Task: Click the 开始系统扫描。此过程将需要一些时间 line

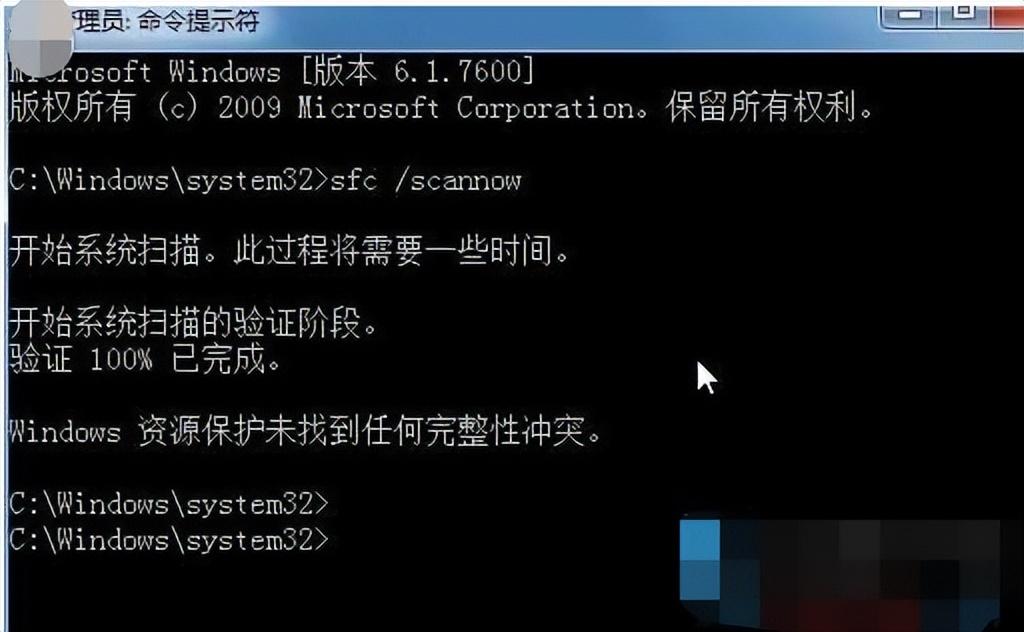Action: click(x=289, y=251)
